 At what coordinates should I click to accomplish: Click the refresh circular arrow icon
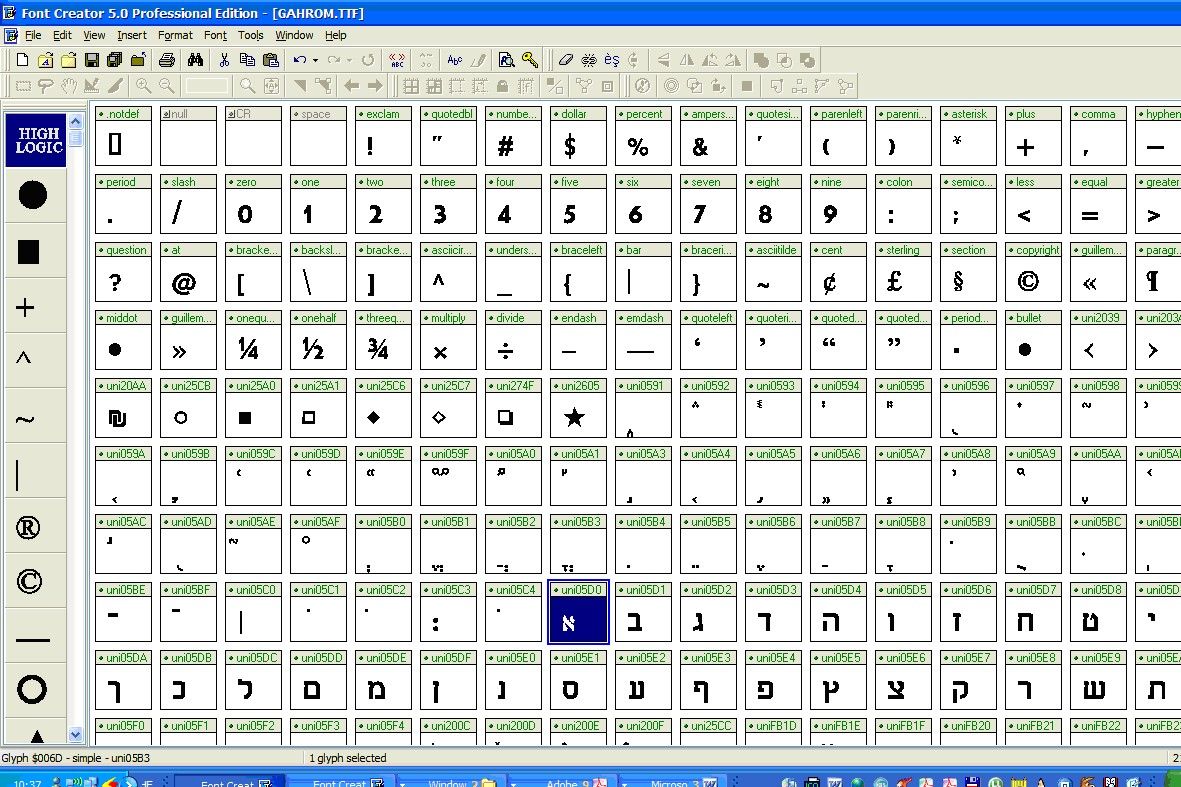click(x=368, y=60)
